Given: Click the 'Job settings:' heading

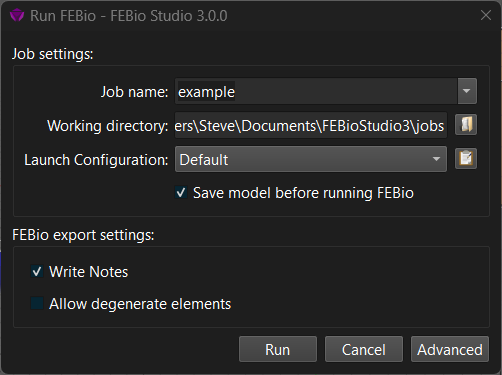Looking at the screenshot, I should coord(53,54).
